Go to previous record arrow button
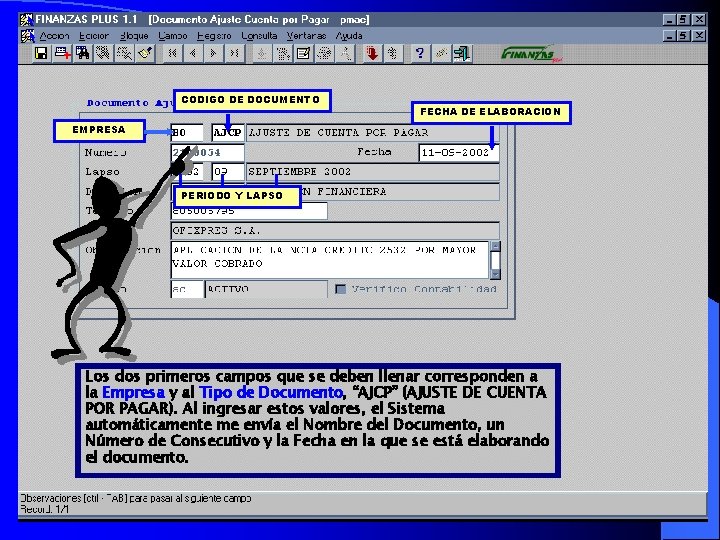Image resolution: width=720 pixels, height=540 pixels. pyautogui.click(x=193, y=54)
